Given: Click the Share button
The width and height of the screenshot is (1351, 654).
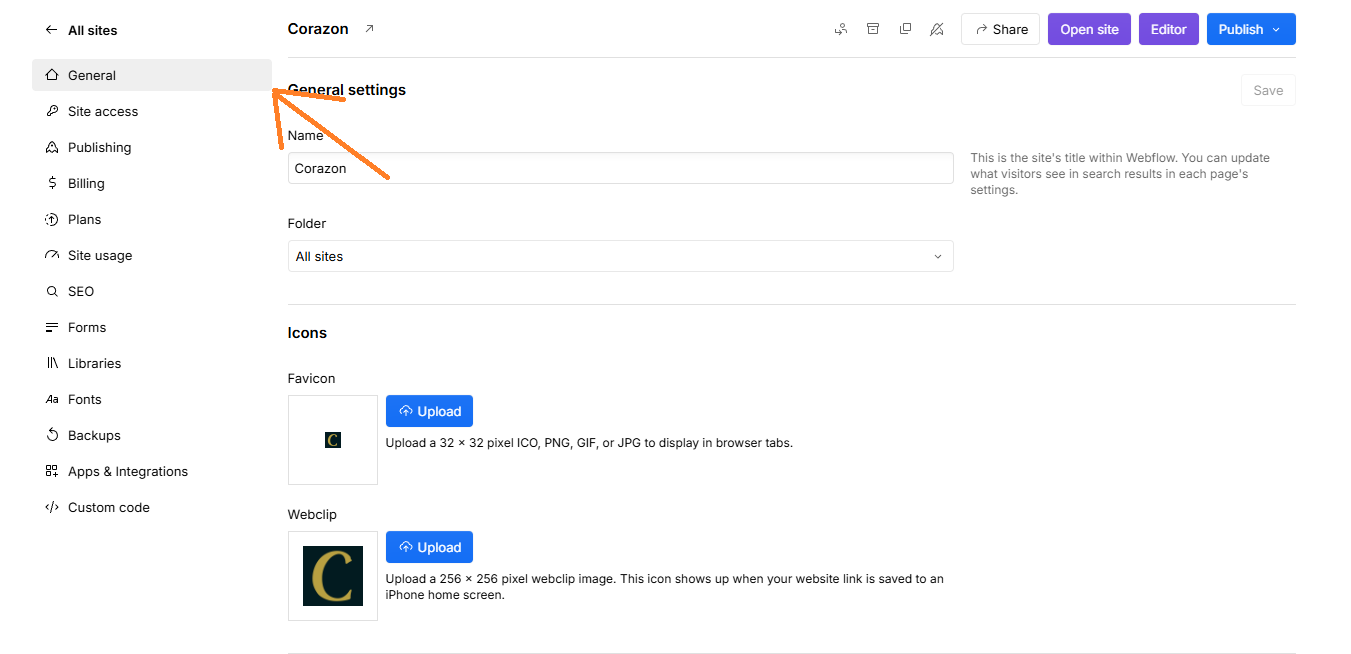Looking at the screenshot, I should (1000, 29).
